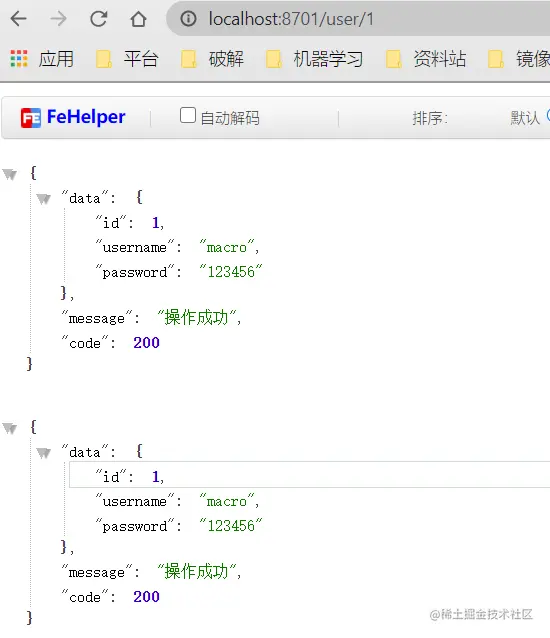Click the FeHelper title link
Viewport: 550px width, 638px height.
pos(86,117)
